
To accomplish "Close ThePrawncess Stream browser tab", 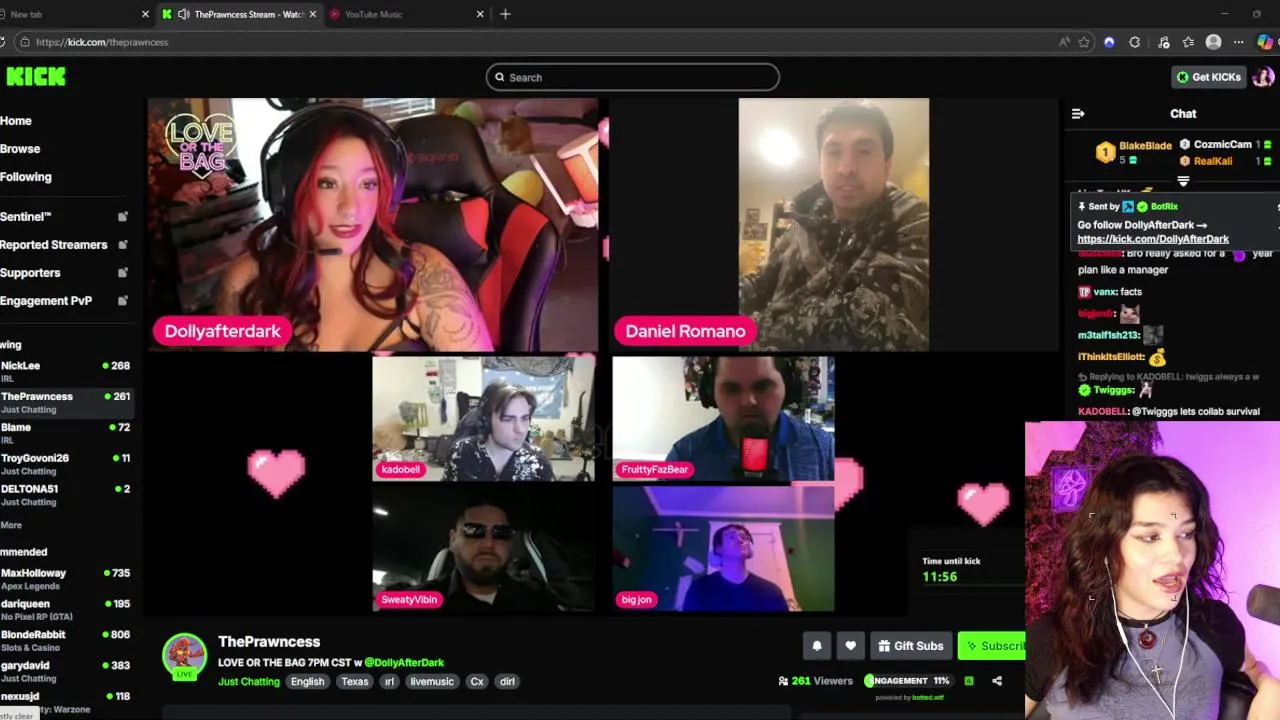I will [x=313, y=14].
